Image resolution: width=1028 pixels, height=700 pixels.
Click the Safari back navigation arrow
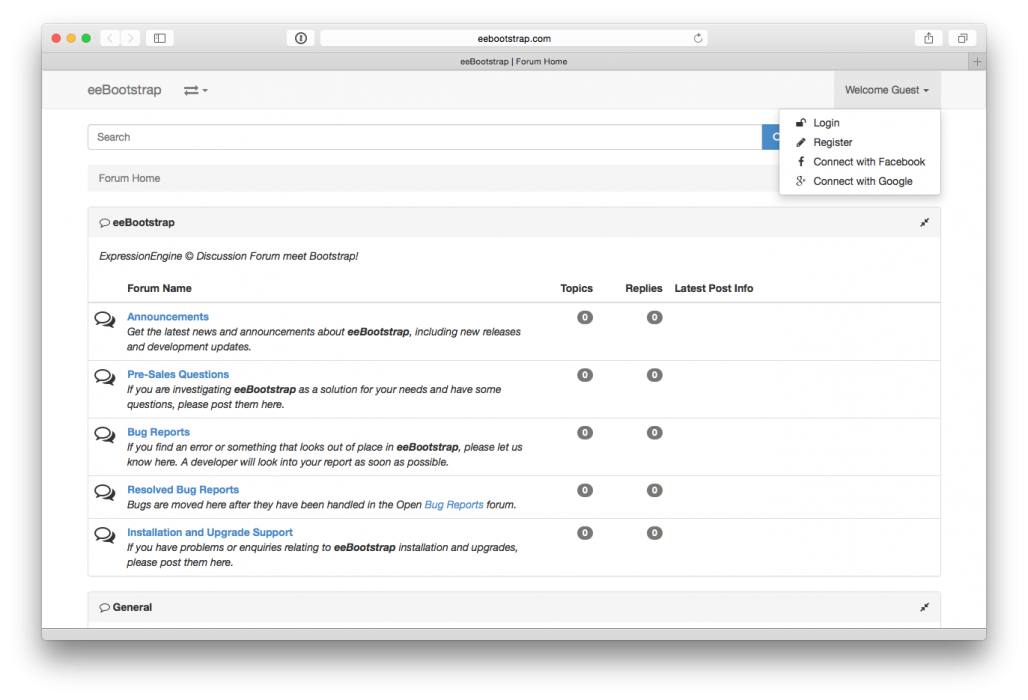pos(110,38)
